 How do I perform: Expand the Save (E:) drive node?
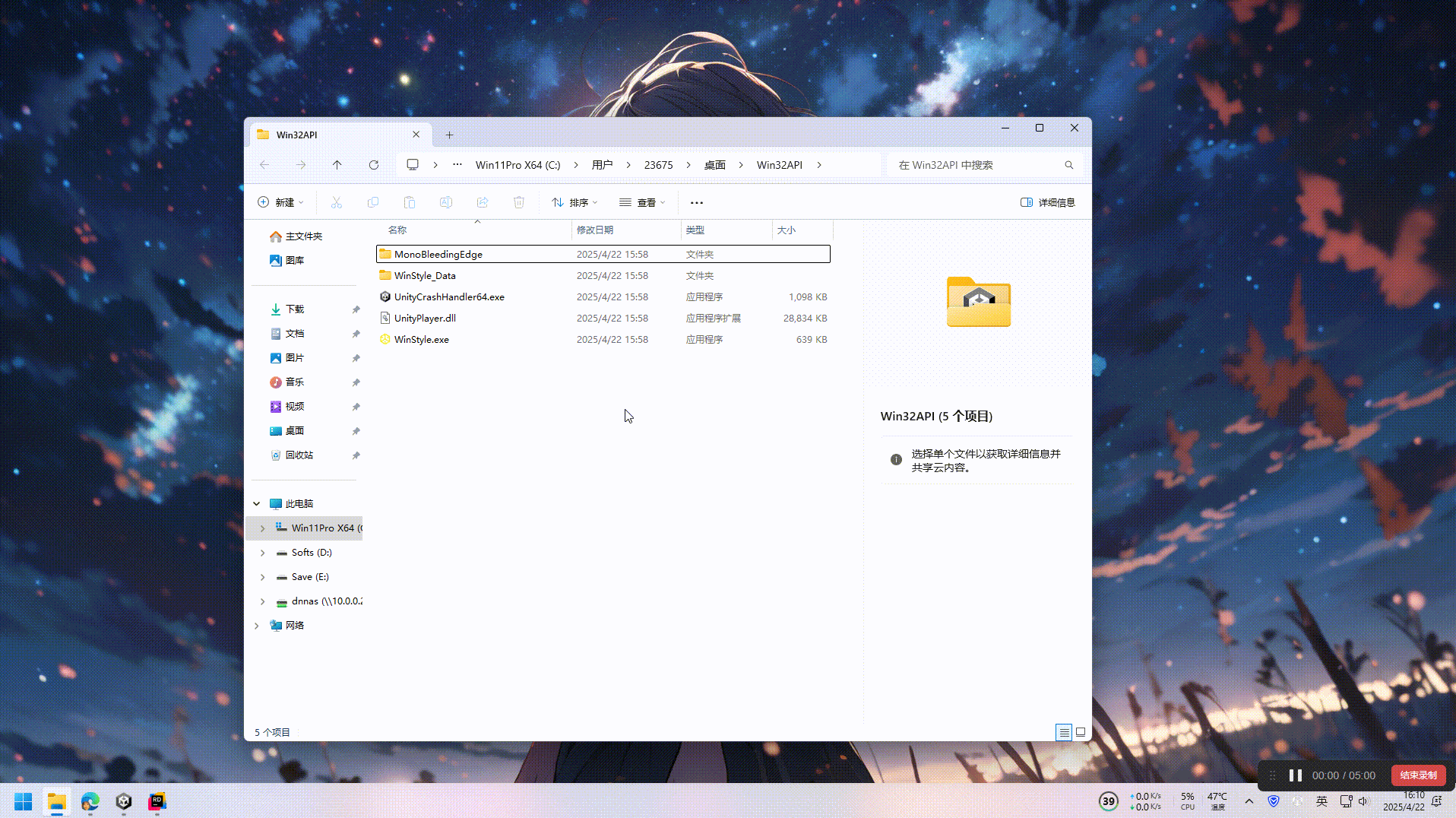(x=263, y=577)
